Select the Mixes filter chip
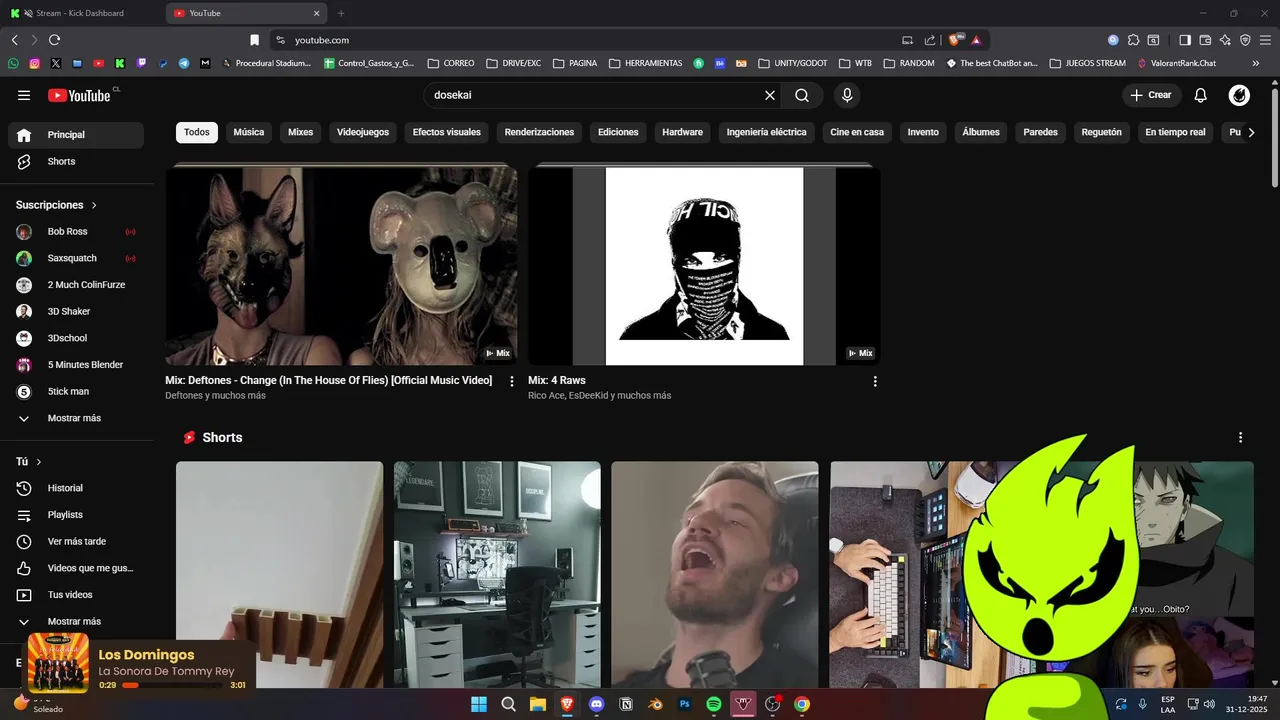The width and height of the screenshot is (1280, 720). tap(301, 132)
